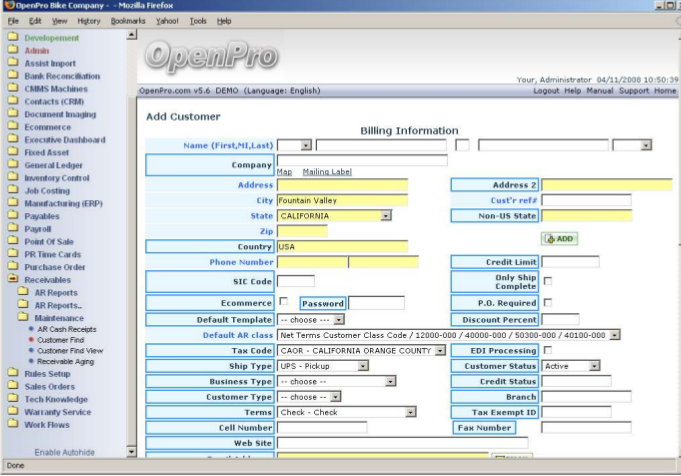Click the Mailing Label link
Screen dimensions: 681x476
pyautogui.click(x=327, y=172)
